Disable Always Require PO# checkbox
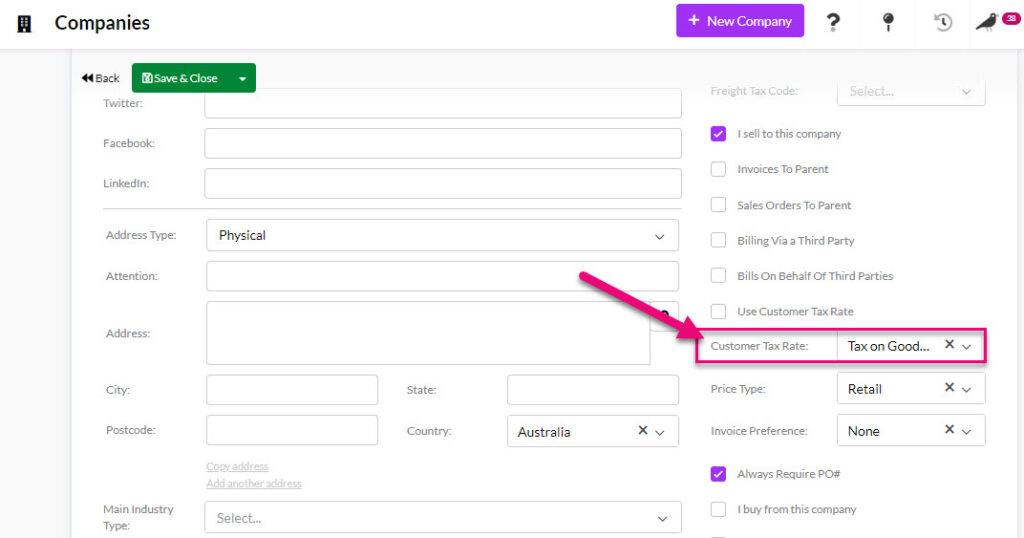The height and width of the screenshot is (538, 1024). tap(718, 474)
